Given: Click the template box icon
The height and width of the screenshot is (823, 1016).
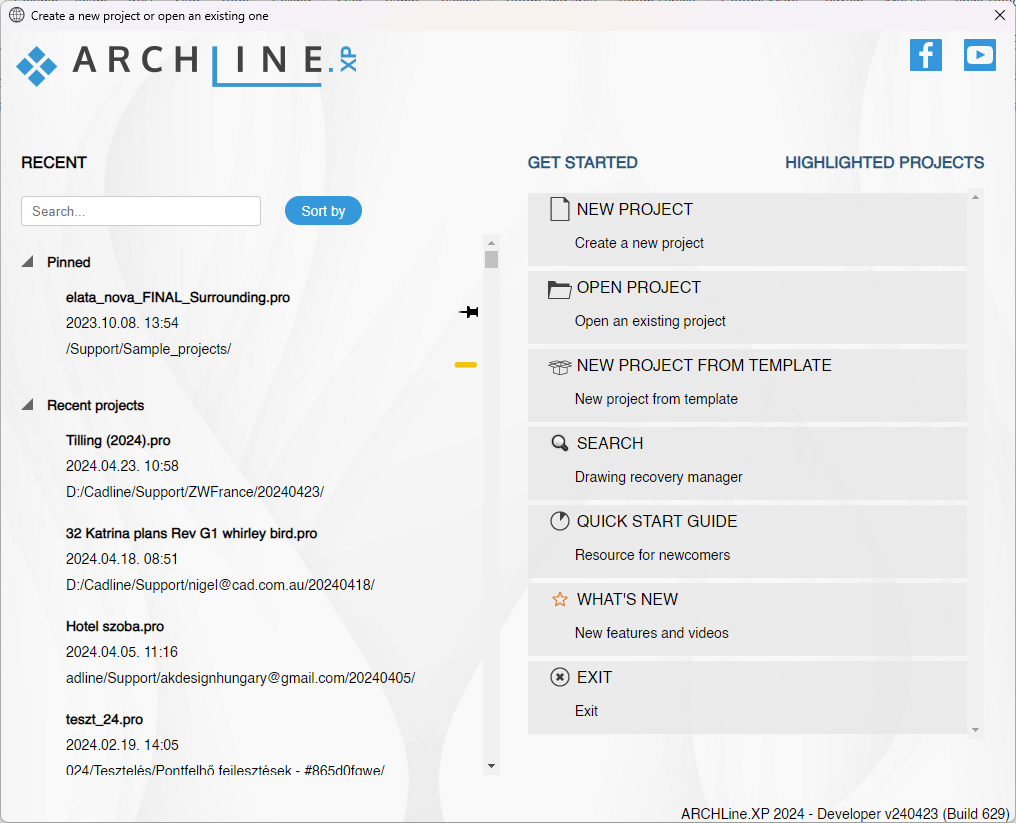Looking at the screenshot, I should 559,367.
